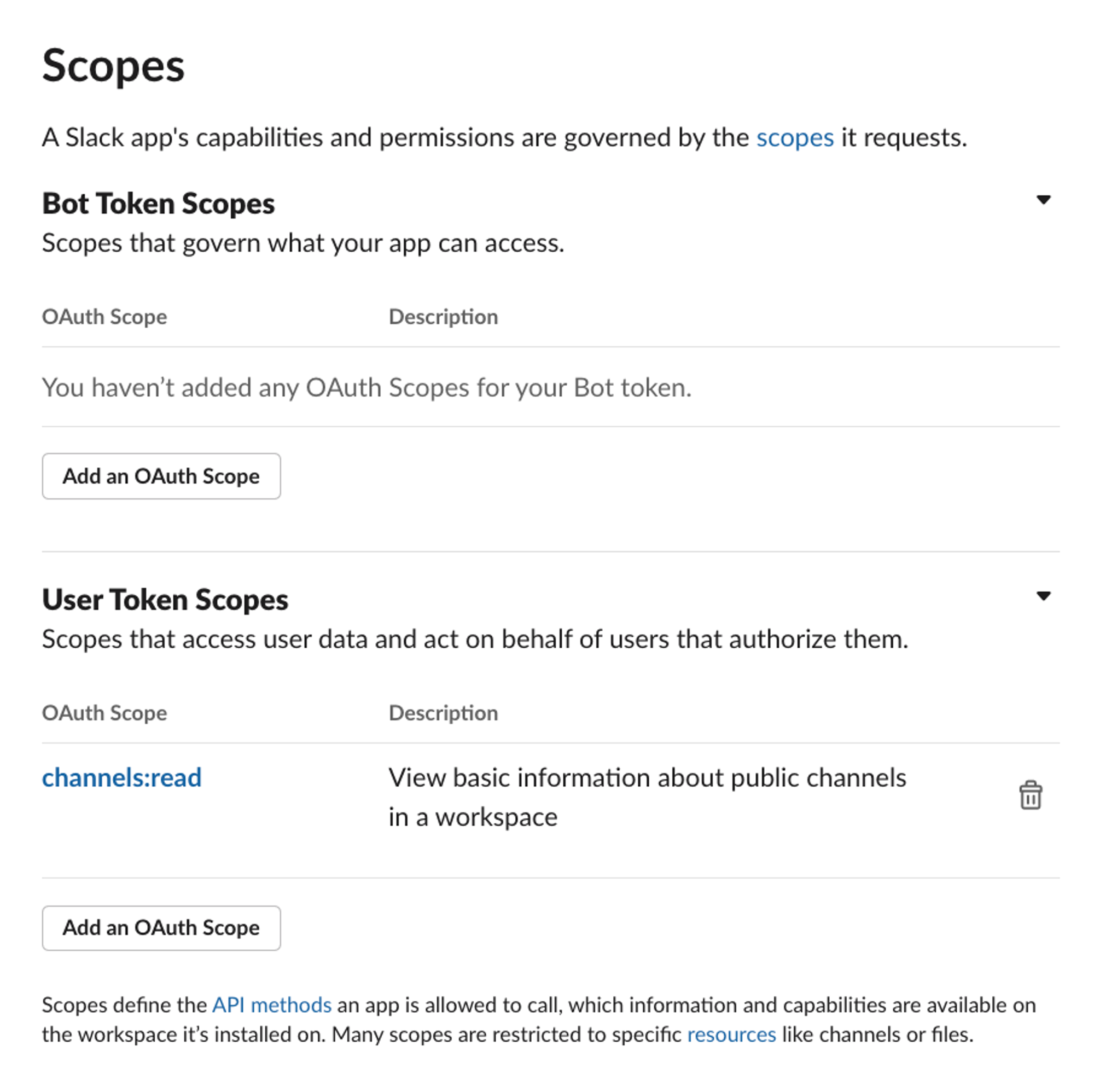Image resolution: width=1094 pixels, height=1092 pixels.
Task: Click the User Token Scopes heading
Action: coord(165,599)
